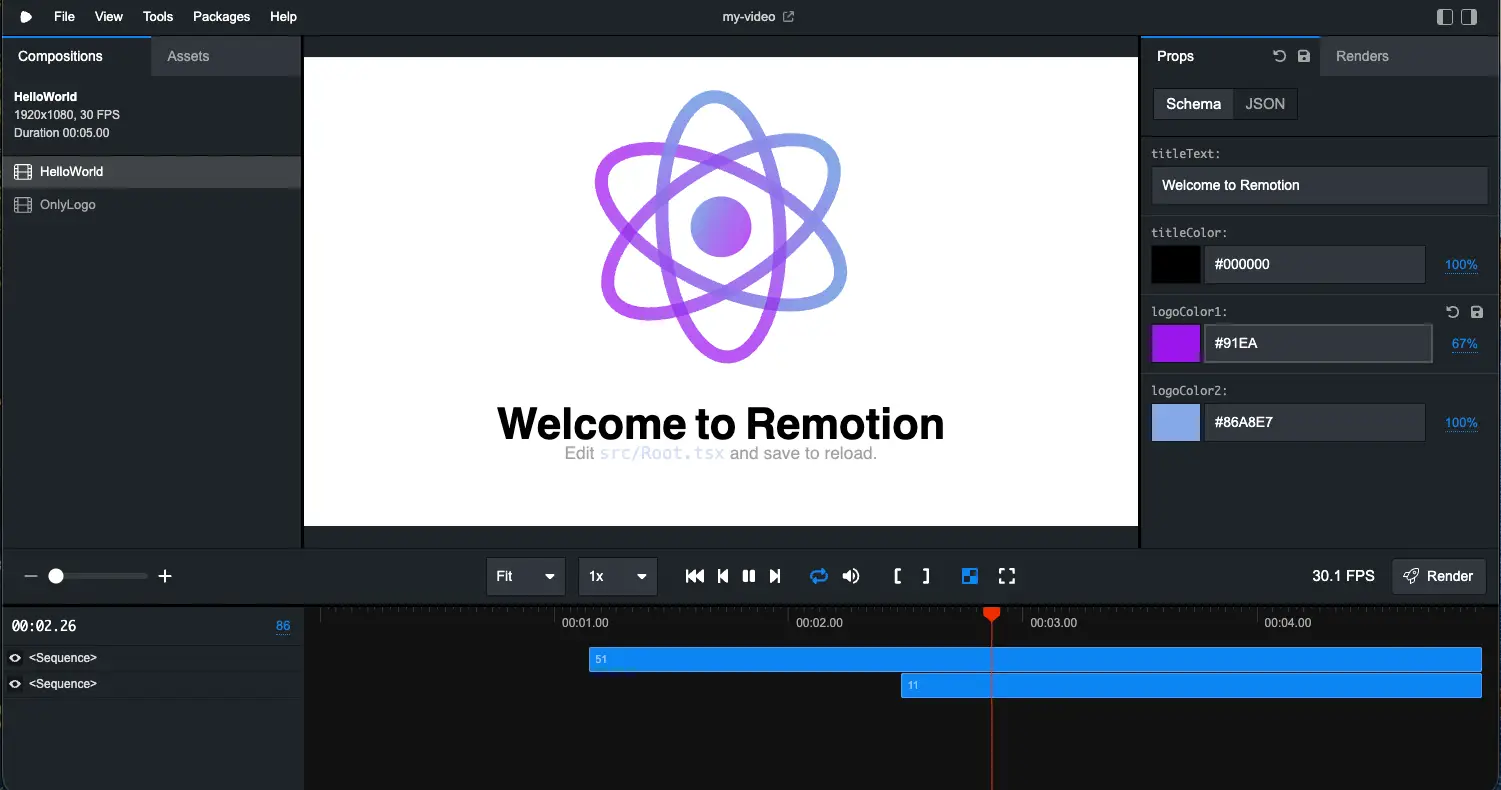
Task: Open the my-video external link icon
Action: [x=788, y=17]
